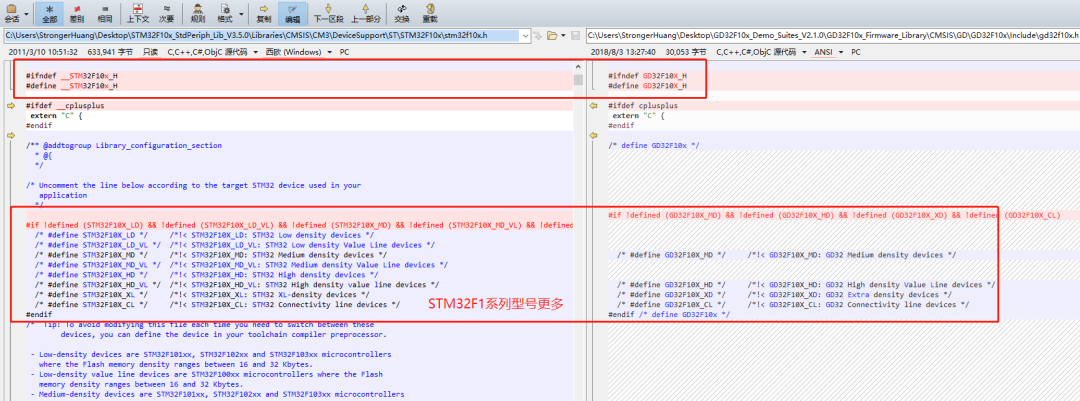Click left file size 633,941 字节

pyautogui.click(x=110, y=52)
